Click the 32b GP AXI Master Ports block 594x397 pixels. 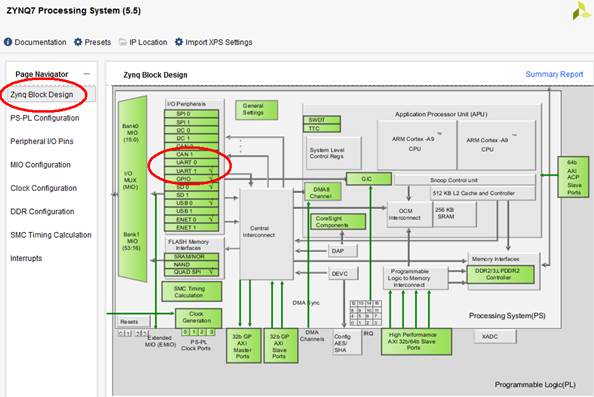(x=244, y=346)
